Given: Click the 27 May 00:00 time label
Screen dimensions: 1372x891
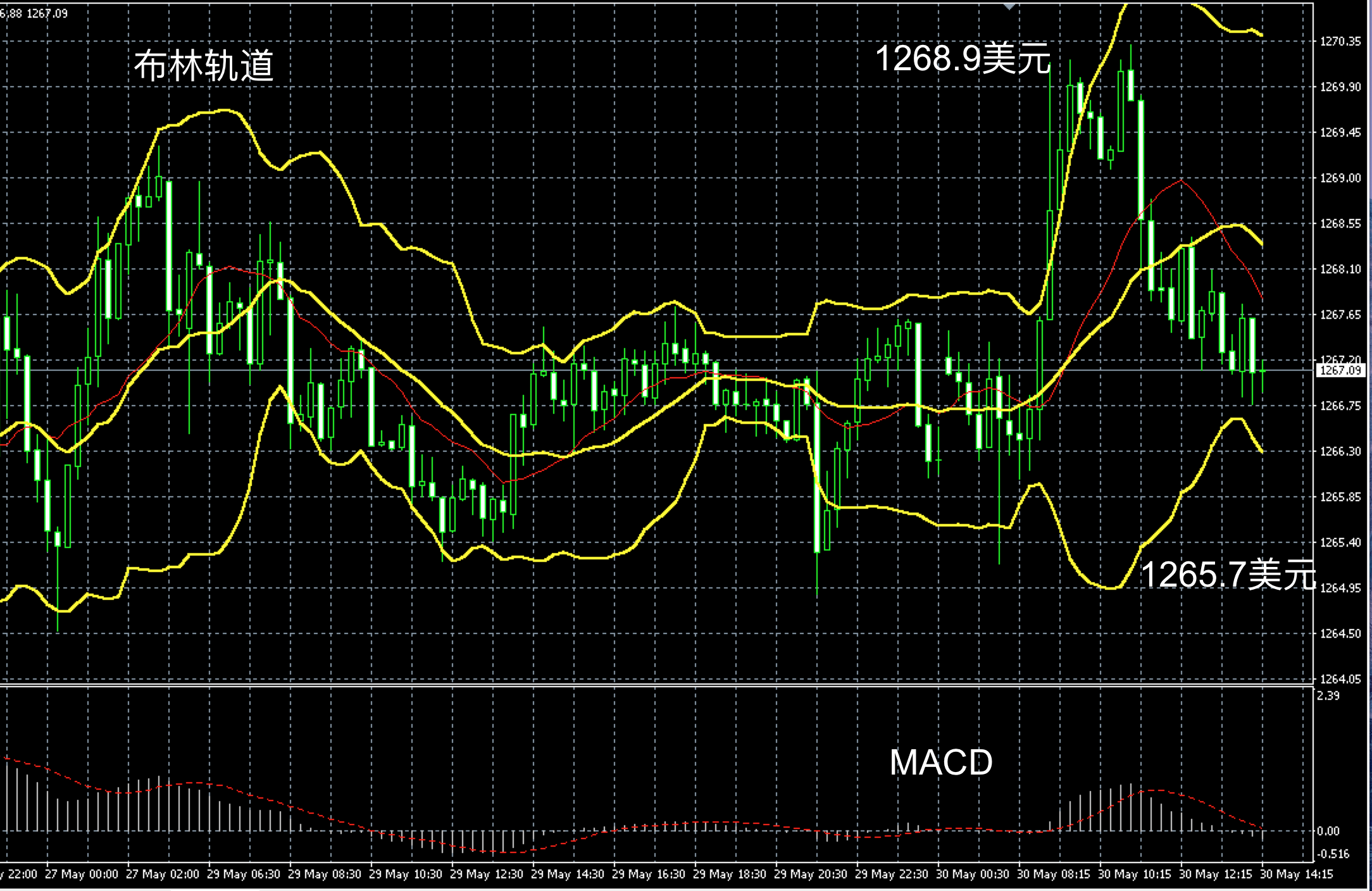Looking at the screenshot, I should click(82, 874).
